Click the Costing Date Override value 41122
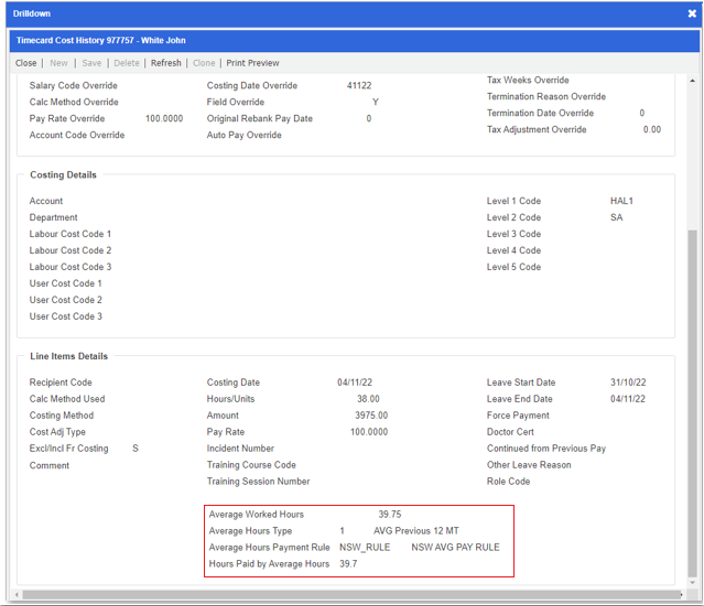704x606 pixels. (359, 86)
